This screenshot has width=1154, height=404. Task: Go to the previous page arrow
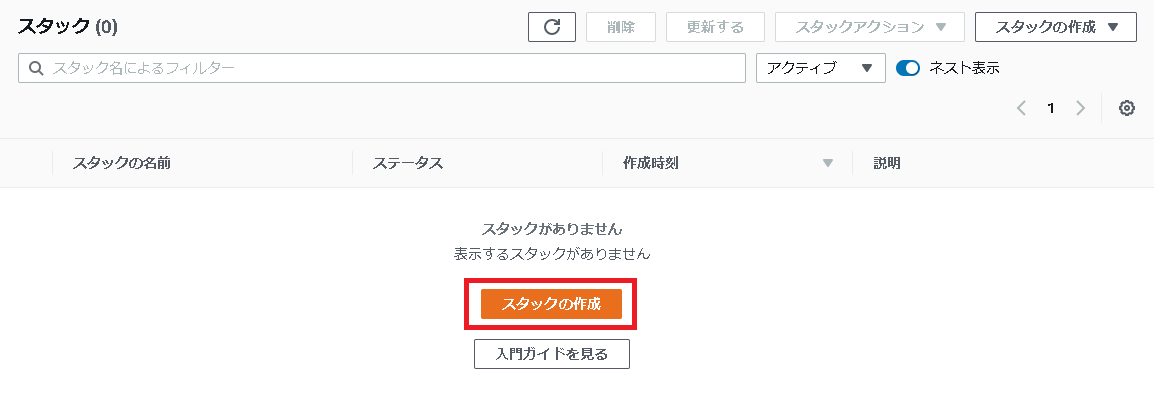click(x=1022, y=108)
